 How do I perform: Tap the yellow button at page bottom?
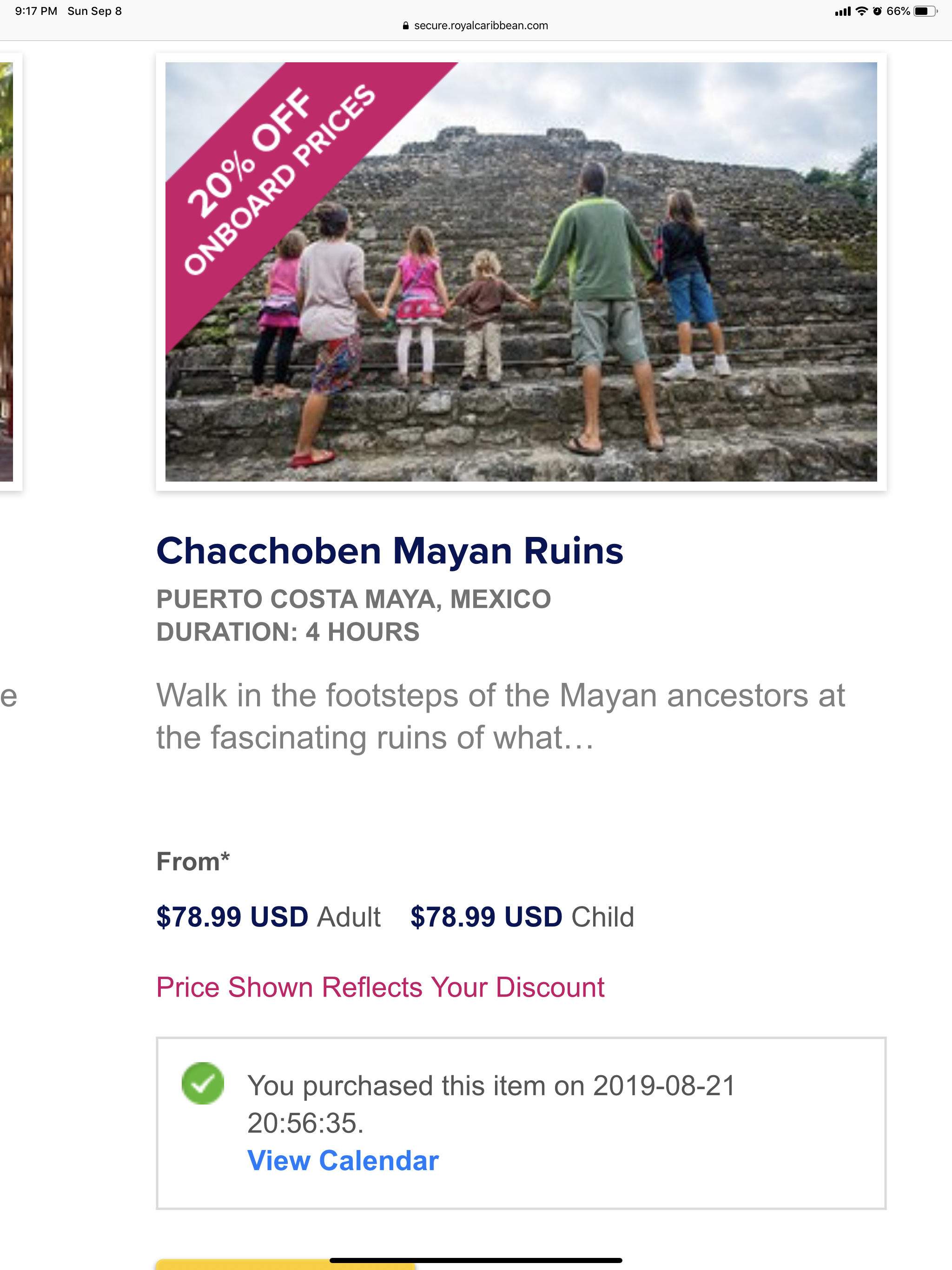(x=285, y=1264)
